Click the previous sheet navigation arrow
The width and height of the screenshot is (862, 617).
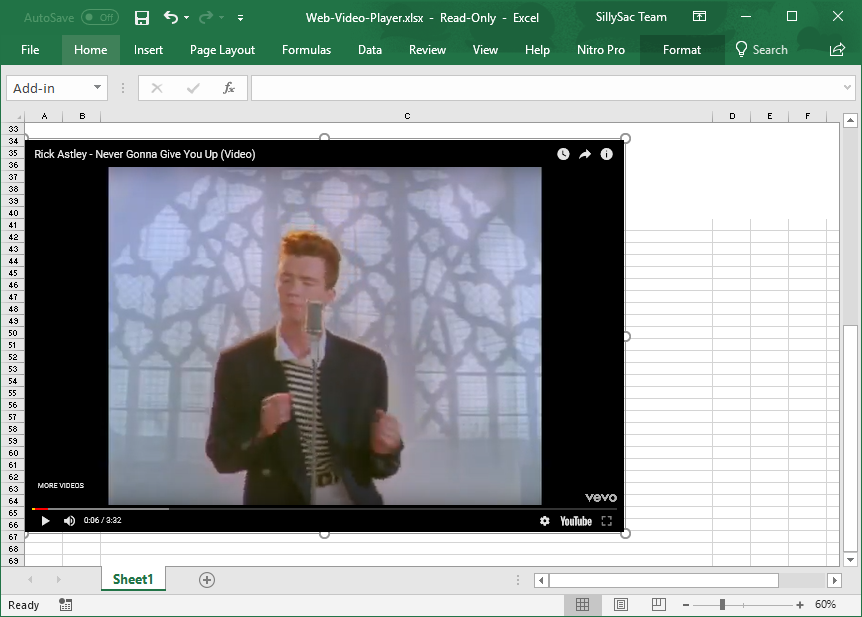(x=30, y=580)
